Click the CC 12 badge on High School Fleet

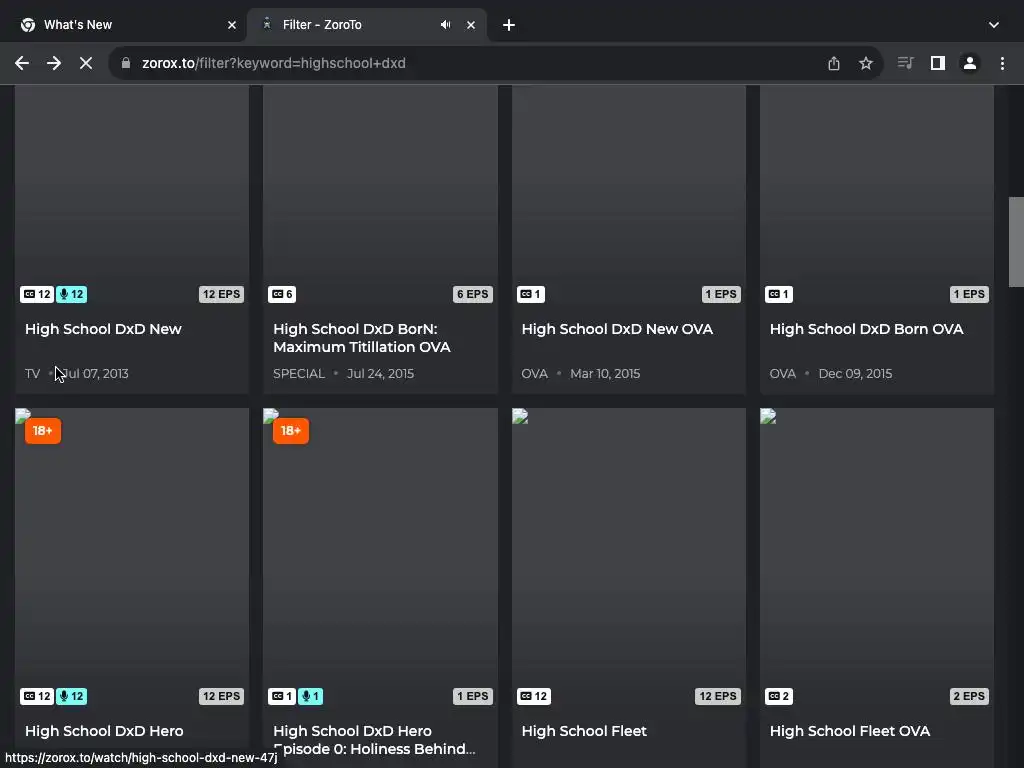tap(534, 696)
